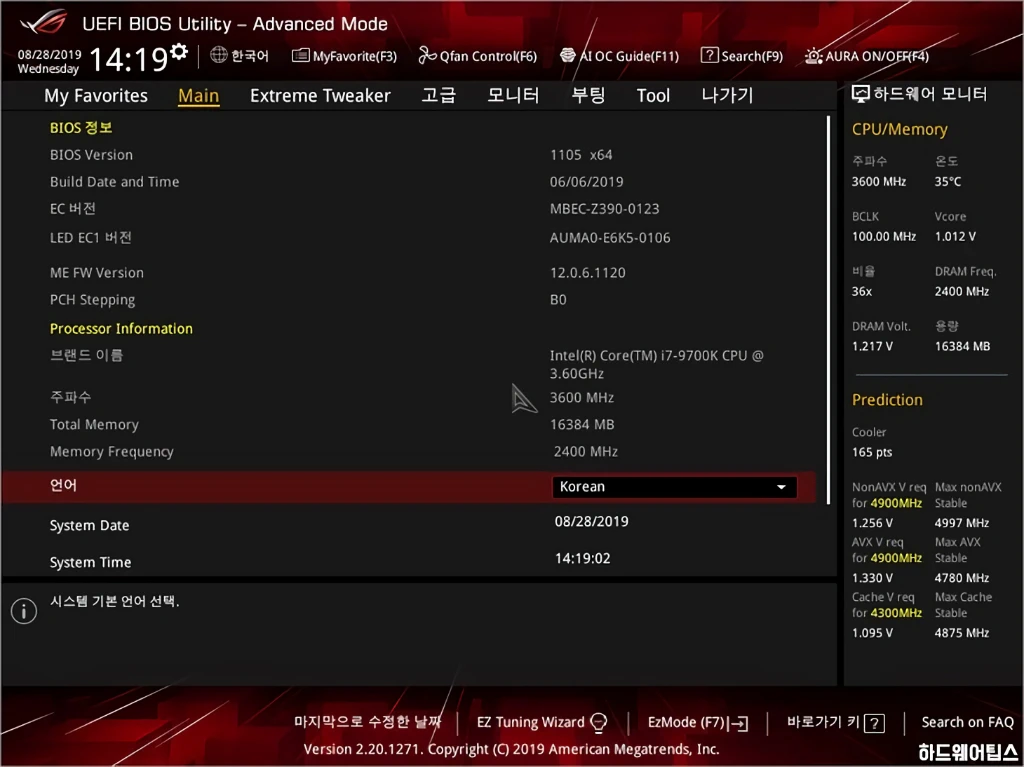Click BIOS 정보 section heading
Image resolution: width=1024 pixels, height=767 pixels.
[x=81, y=127]
